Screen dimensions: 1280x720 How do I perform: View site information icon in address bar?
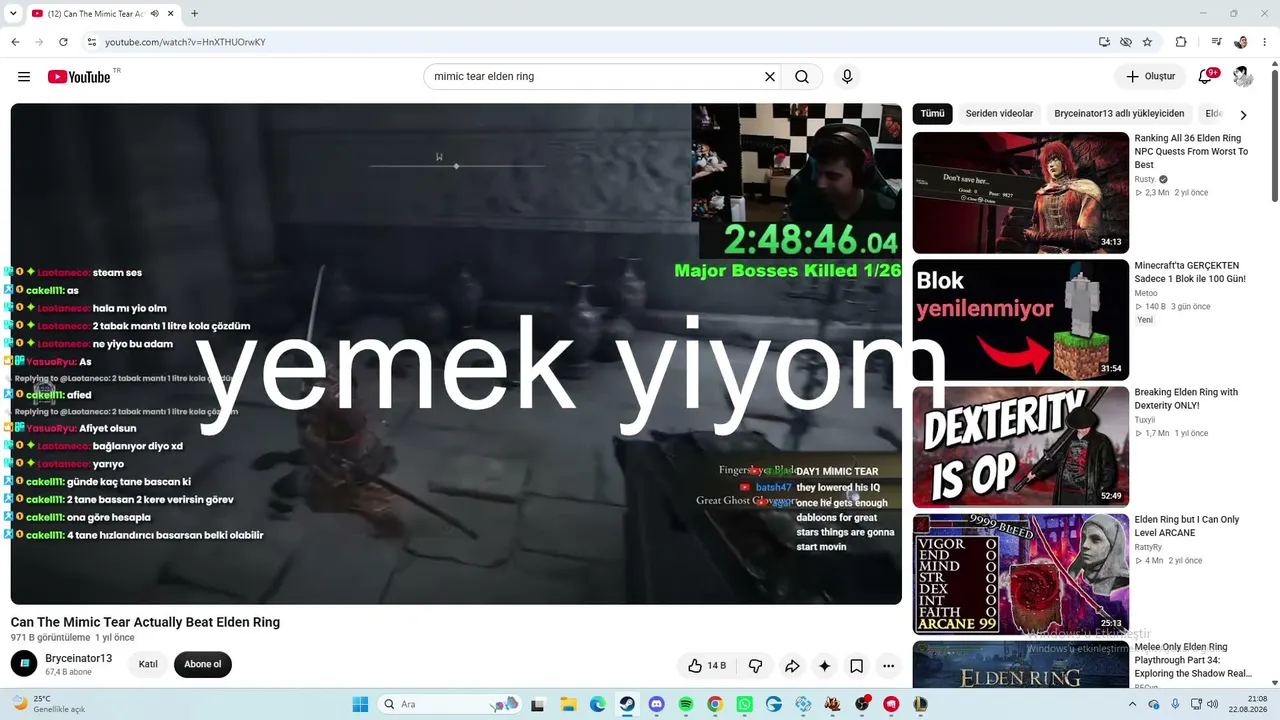click(91, 42)
